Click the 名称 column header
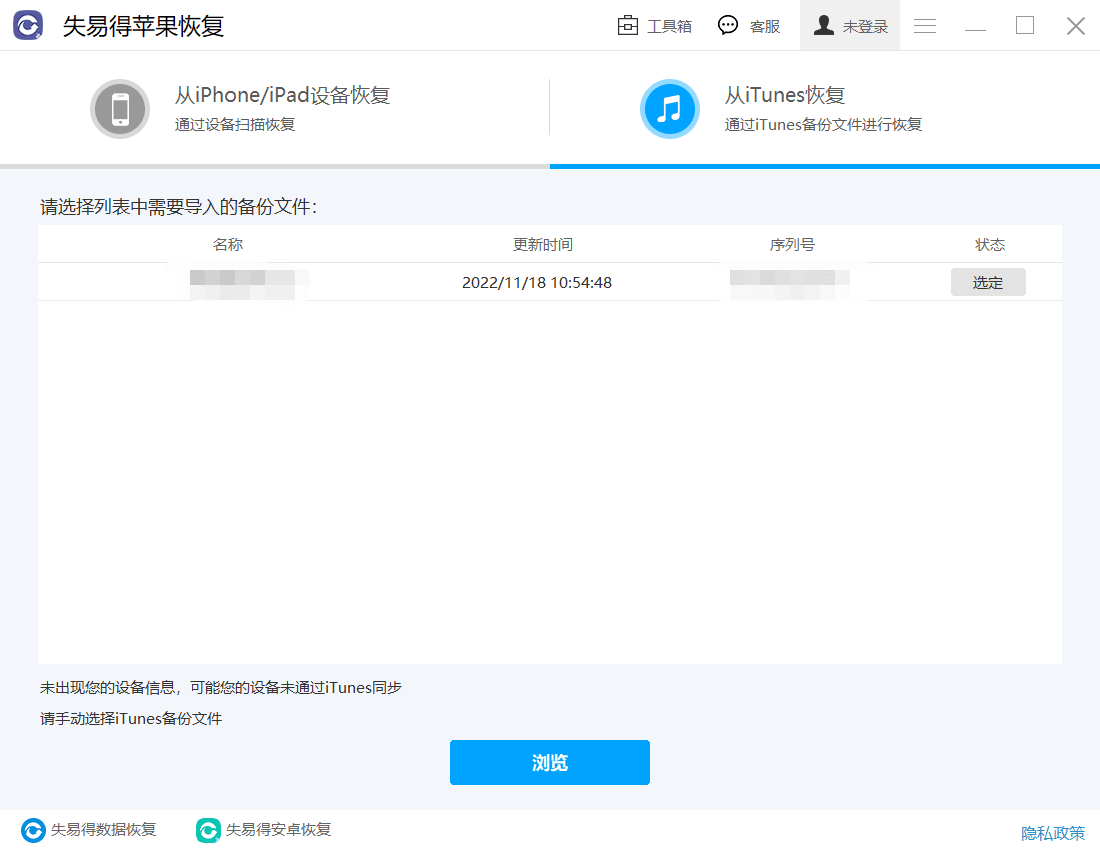This screenshot has height=850, width=1100. click(x=228, y=244)
